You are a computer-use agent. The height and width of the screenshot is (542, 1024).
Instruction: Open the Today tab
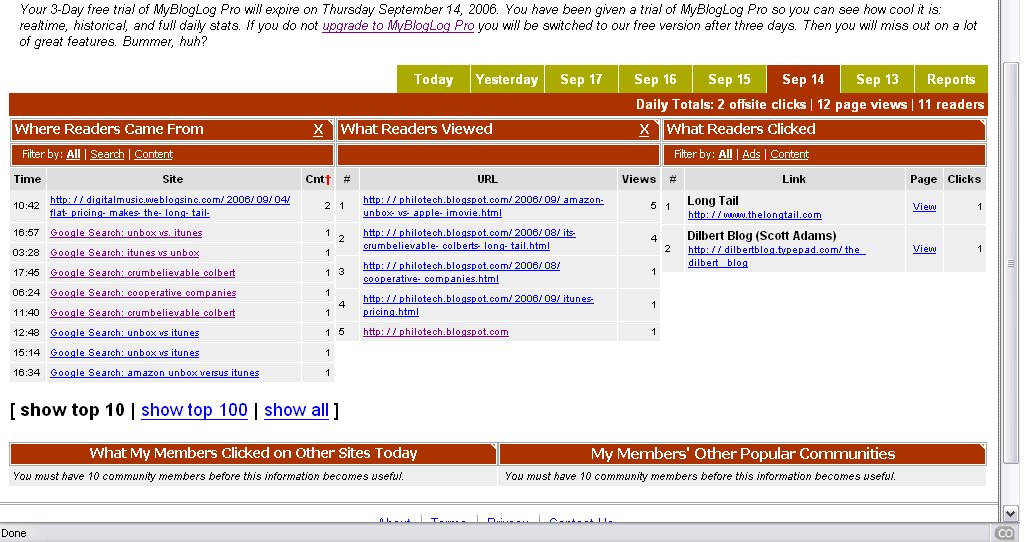(x=434, y=79)
